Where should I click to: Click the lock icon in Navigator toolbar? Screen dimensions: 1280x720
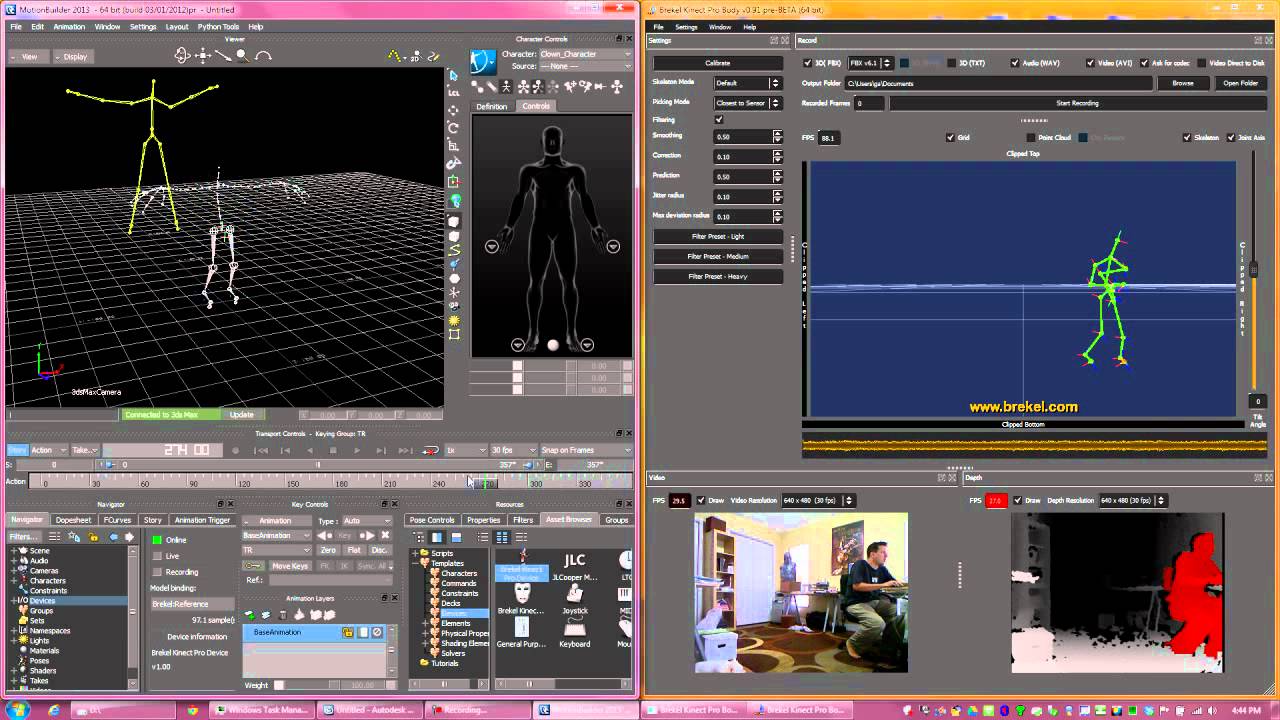coord(93,537)
